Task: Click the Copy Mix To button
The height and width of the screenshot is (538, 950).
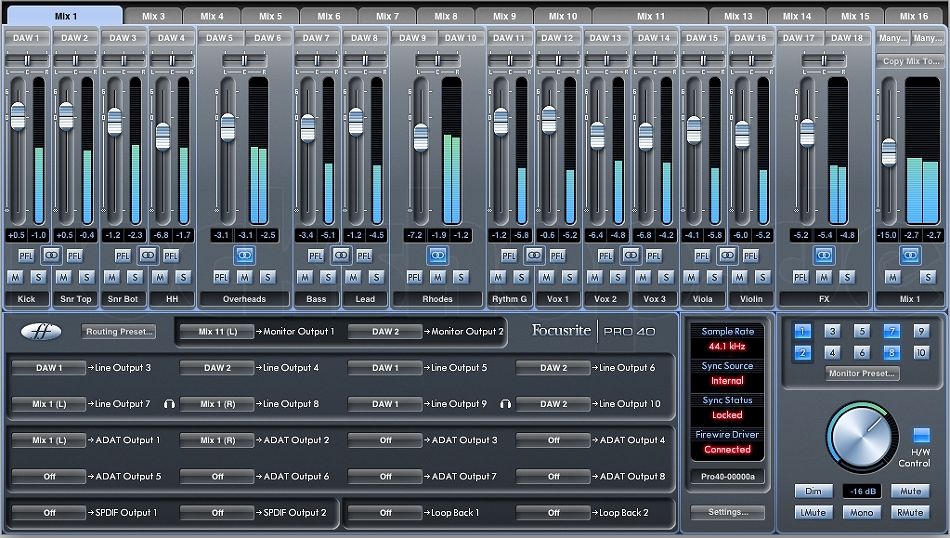Action: point(910,62)
